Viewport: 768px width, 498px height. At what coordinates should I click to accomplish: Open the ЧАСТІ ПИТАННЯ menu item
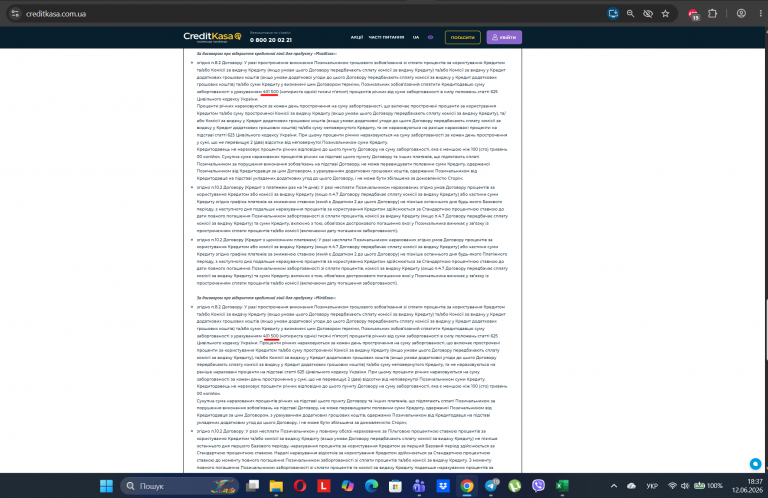386,37
